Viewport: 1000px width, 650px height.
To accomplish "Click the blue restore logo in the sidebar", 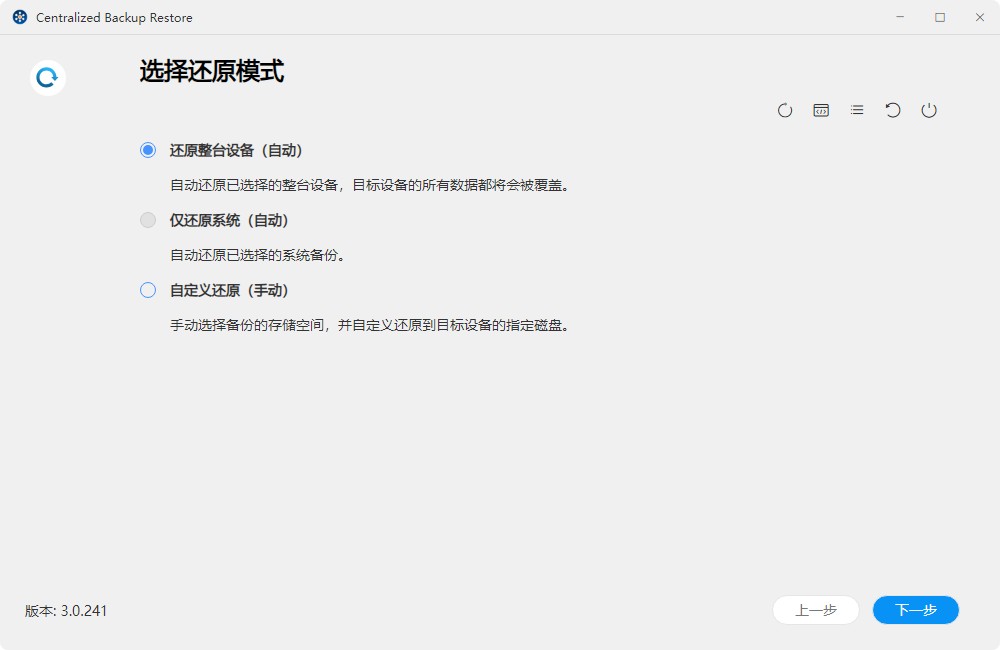I will [46, 77].
